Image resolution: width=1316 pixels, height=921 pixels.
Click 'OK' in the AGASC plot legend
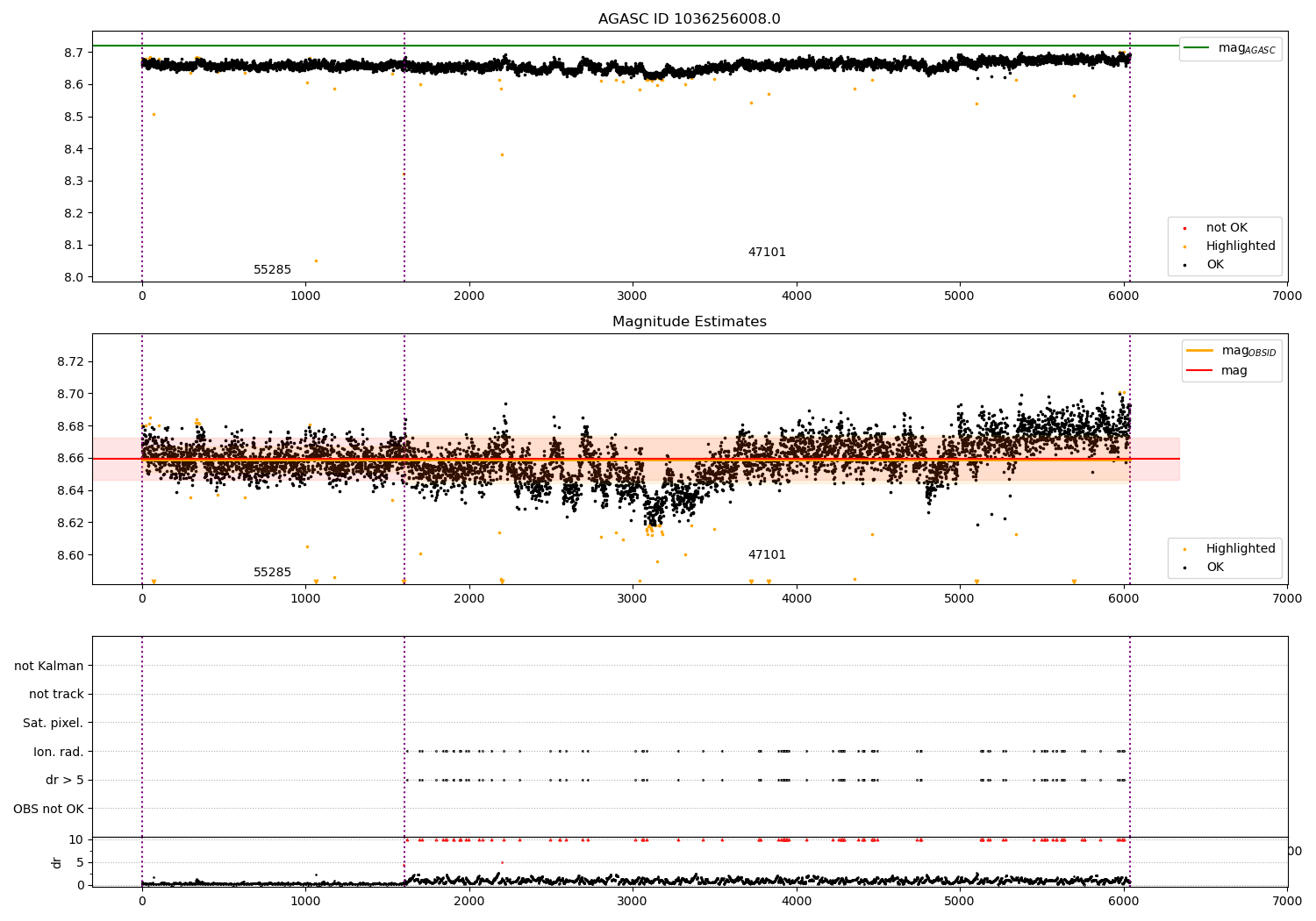[1215, 265]
